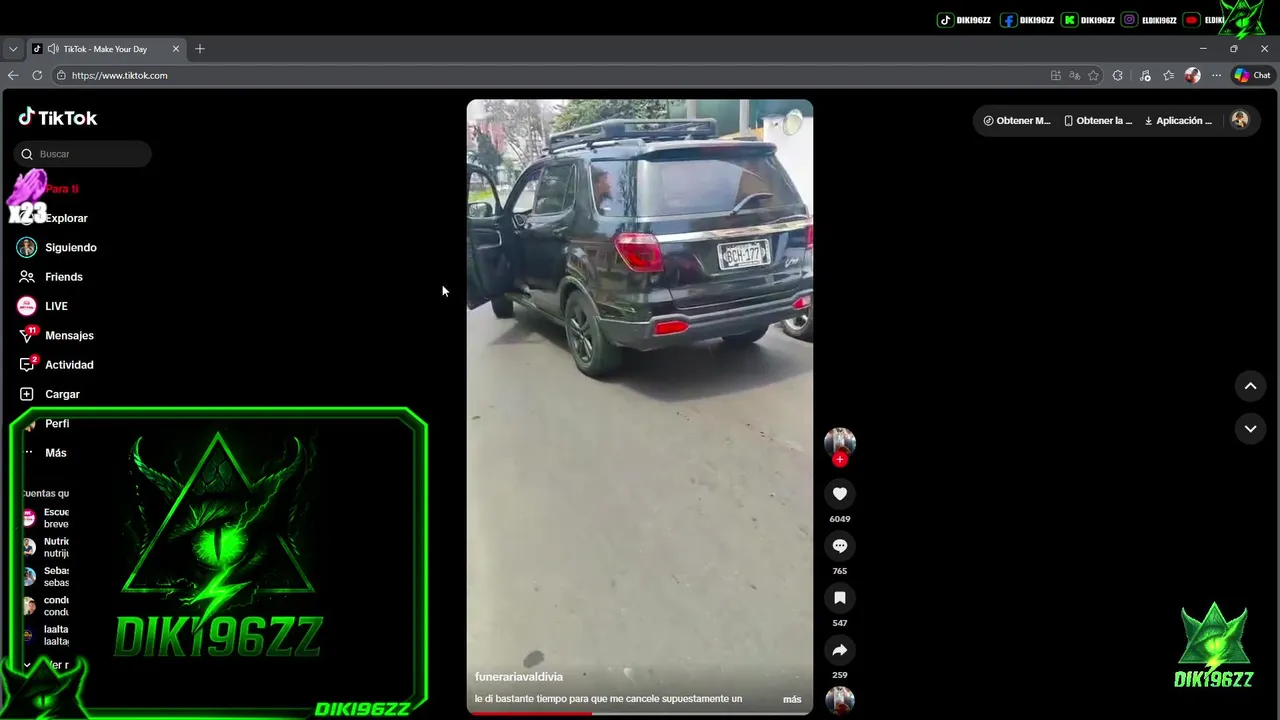Go to next video with down chevron

(1250, 428)
